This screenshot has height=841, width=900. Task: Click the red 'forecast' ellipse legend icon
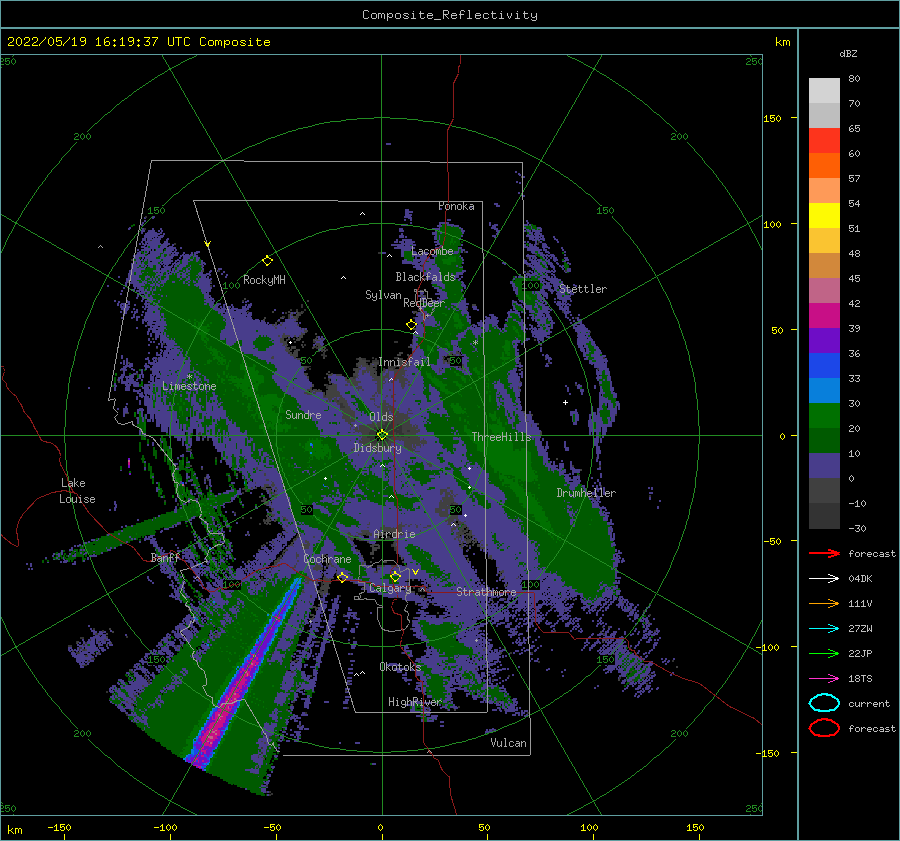(824, 728)
